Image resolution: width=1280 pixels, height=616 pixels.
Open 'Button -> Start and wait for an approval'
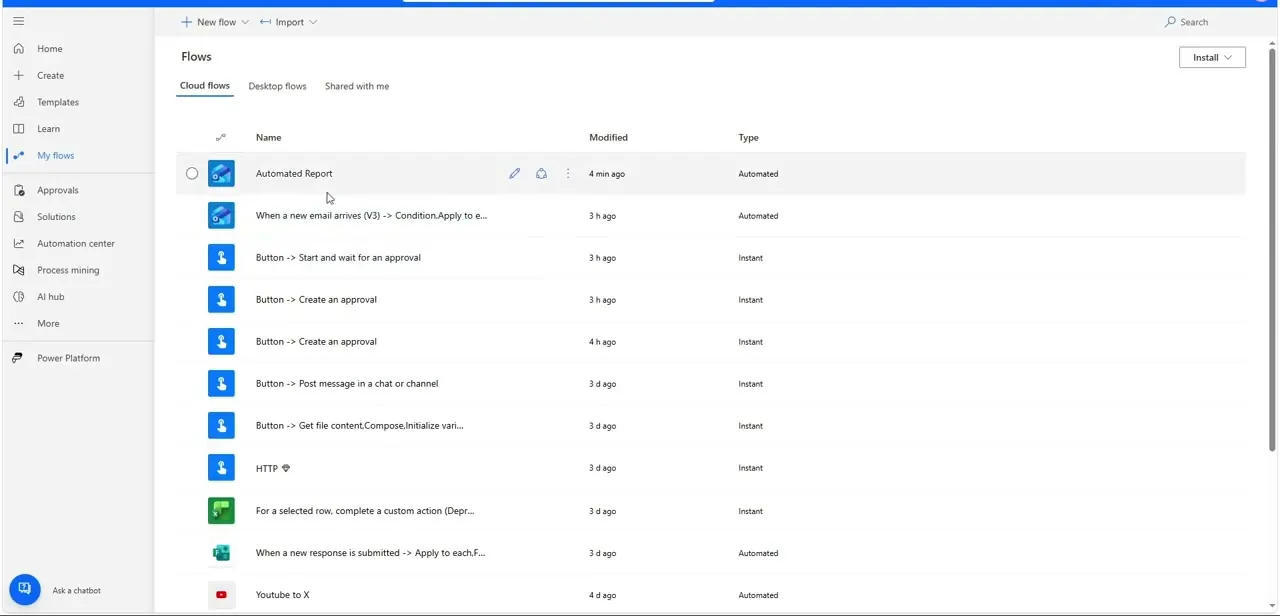tap(338, 257)
